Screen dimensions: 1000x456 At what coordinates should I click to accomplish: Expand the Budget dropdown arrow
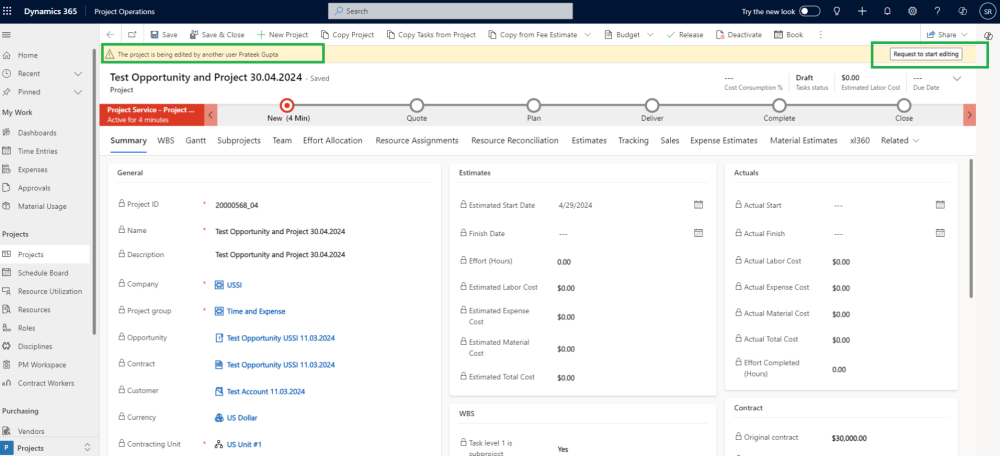(x=650, y=35)
